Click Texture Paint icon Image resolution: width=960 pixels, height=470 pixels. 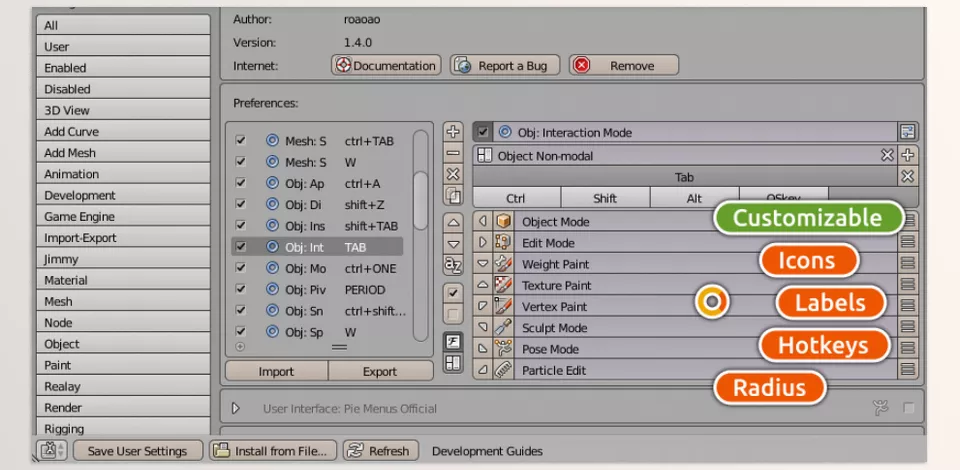click(503, 285)
